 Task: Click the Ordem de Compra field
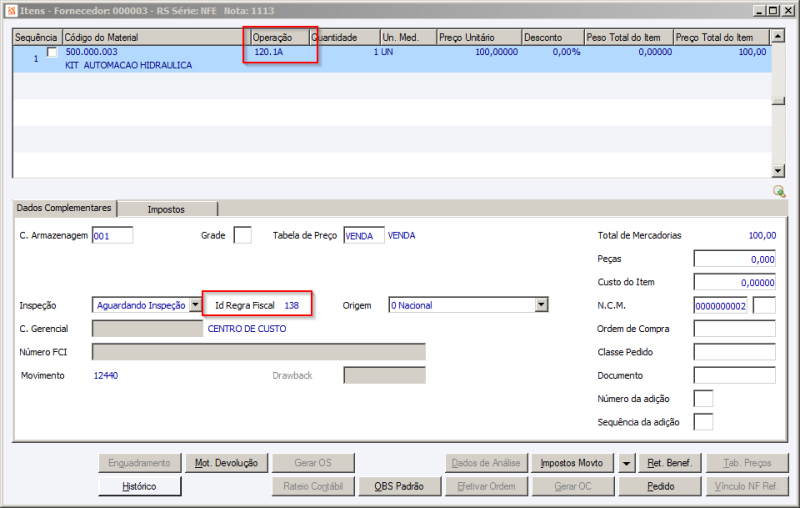(x=734, y=328)
